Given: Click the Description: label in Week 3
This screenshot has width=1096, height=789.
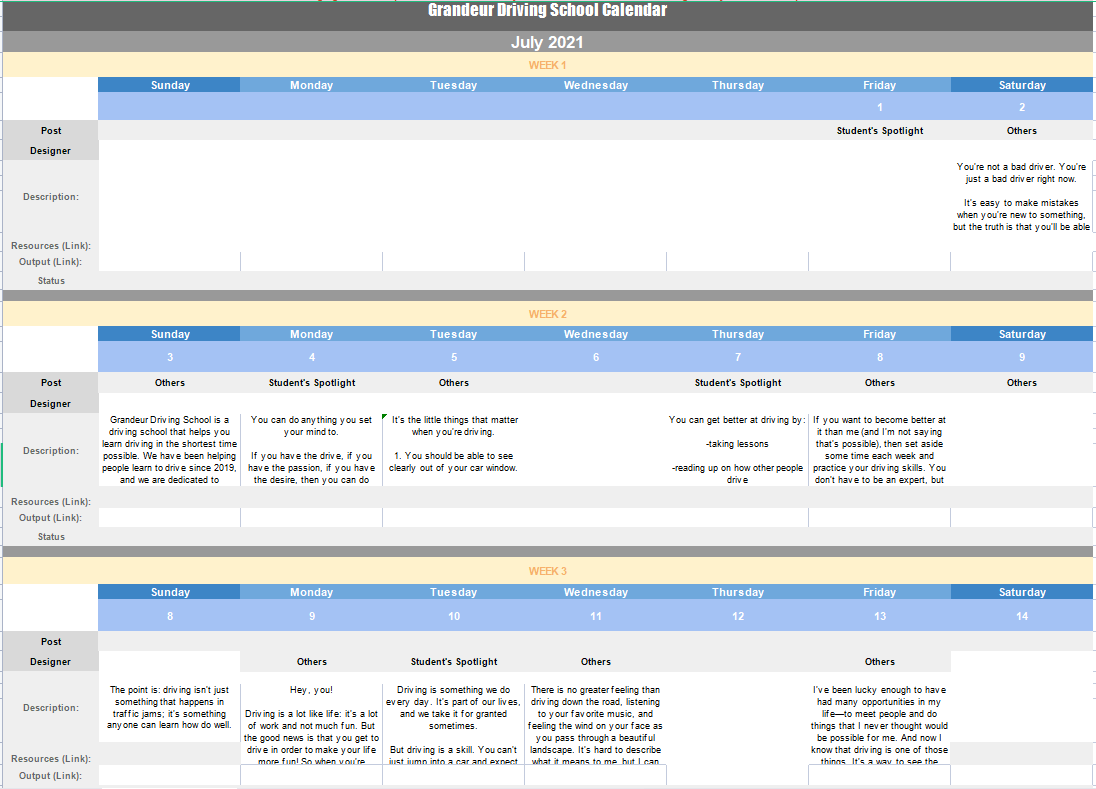Looking at the screenshot, I should point(50,708).
